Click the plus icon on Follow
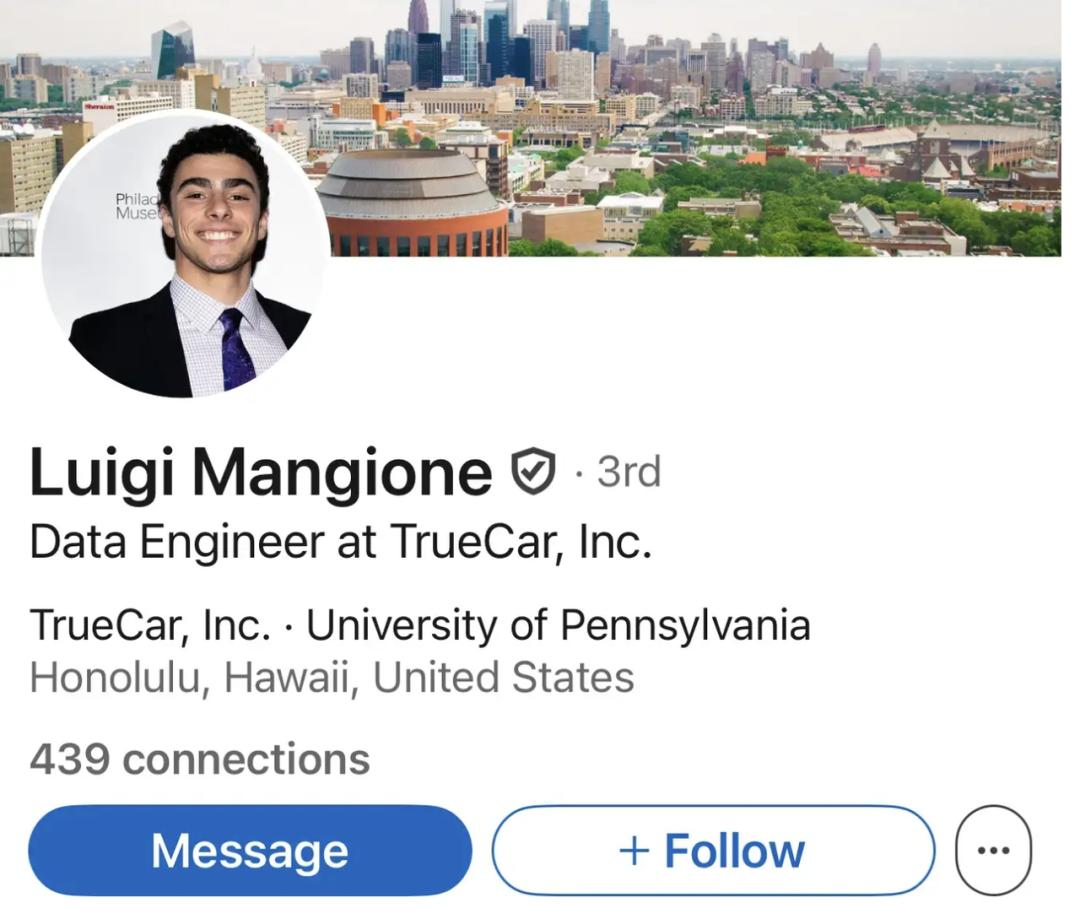 (634, 851)
